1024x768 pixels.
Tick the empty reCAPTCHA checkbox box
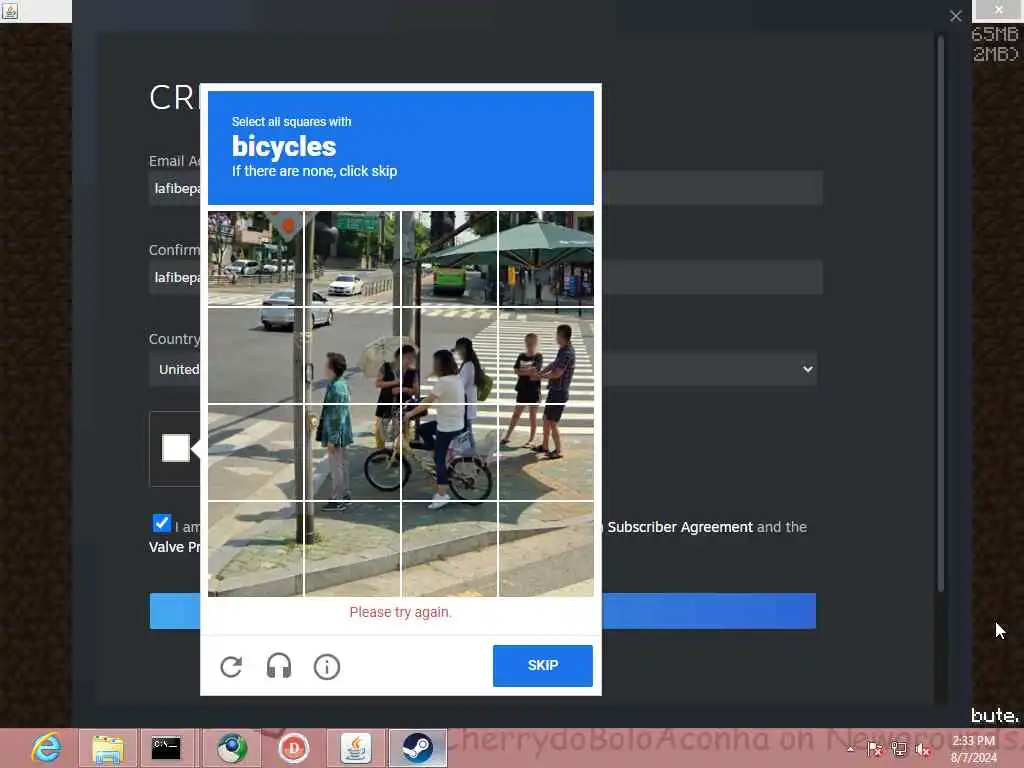tap(176, 448)
